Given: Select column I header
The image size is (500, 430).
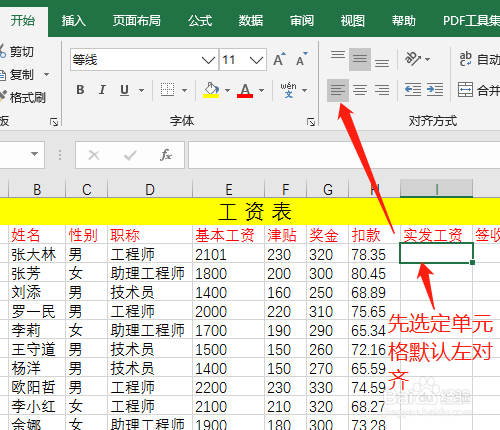Looking at the screenshot, I should pyautogui.click(x=436, y=189).
